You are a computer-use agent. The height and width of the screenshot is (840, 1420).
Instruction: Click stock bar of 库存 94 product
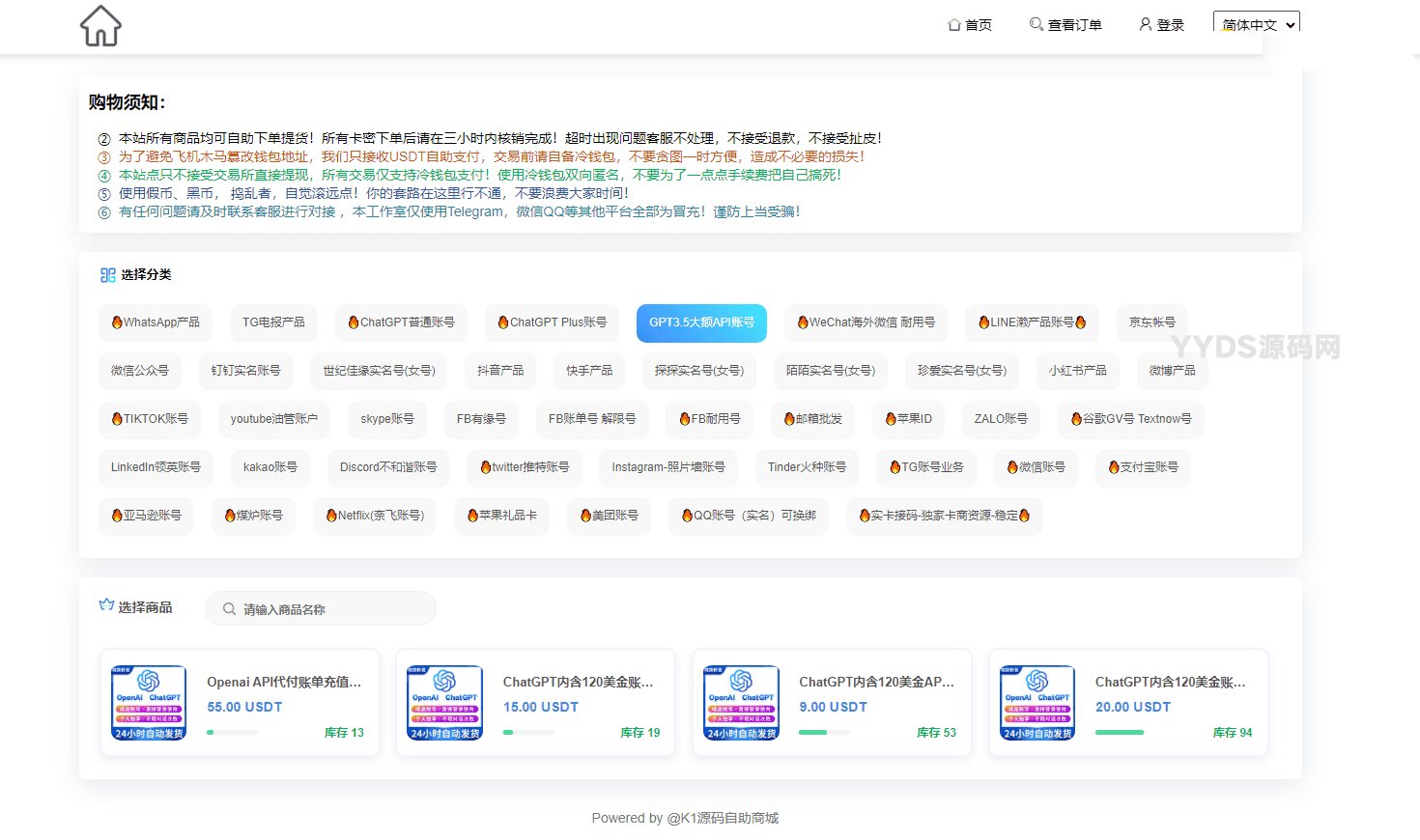[x=1121, y=733]
